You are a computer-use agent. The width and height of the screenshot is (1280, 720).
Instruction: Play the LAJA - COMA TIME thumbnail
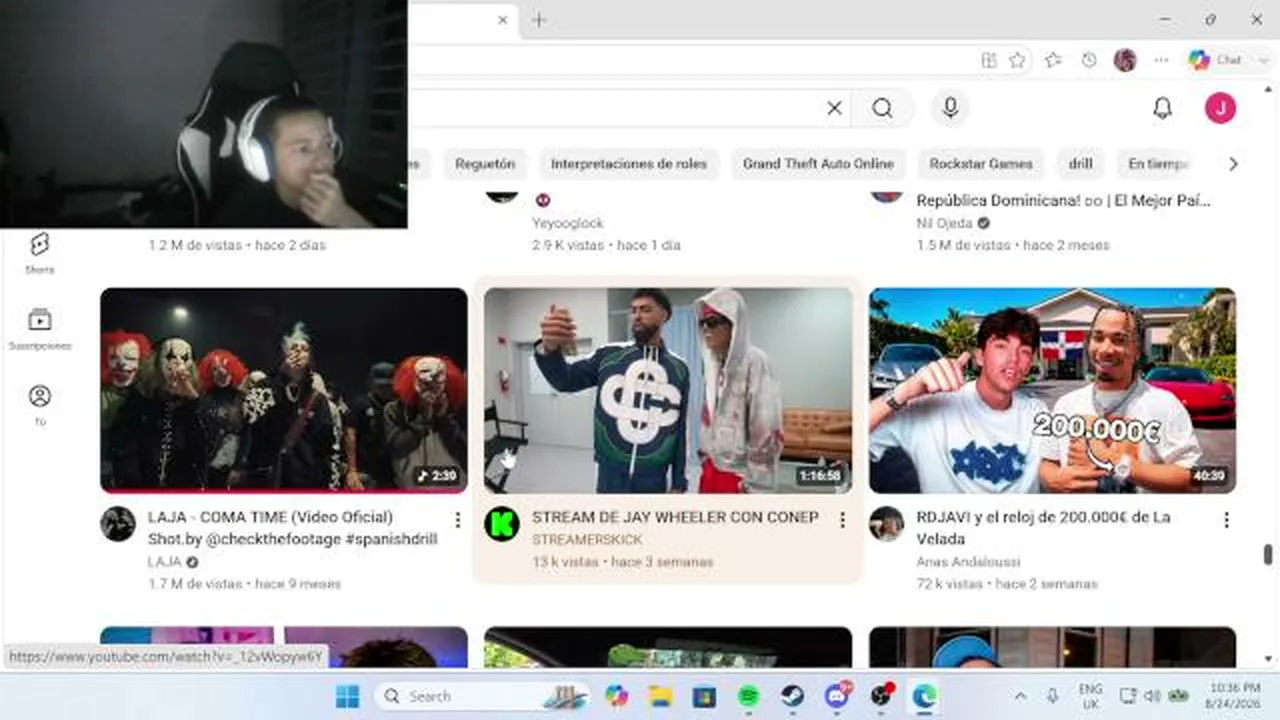pyautogui.click(x=284, y=390)
